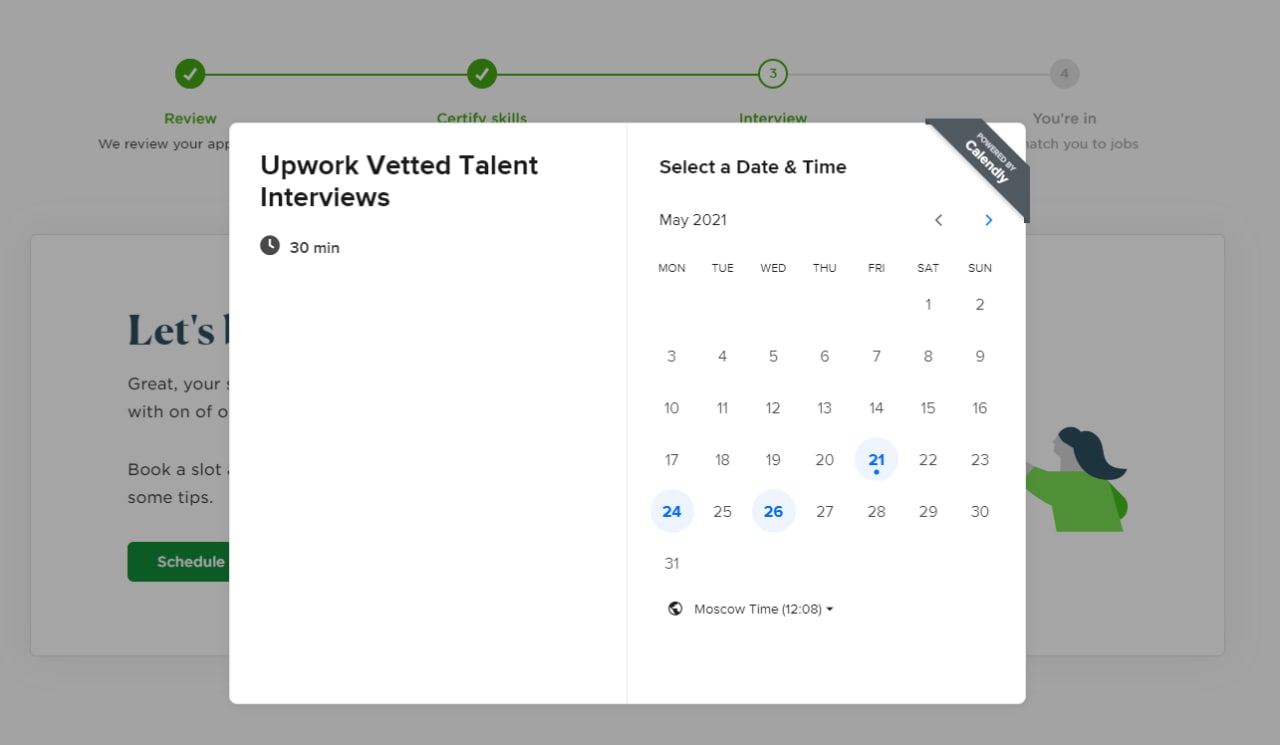
Task: Click date 5 in calendar
Action: pyautogui.click(x=773, y=356)
